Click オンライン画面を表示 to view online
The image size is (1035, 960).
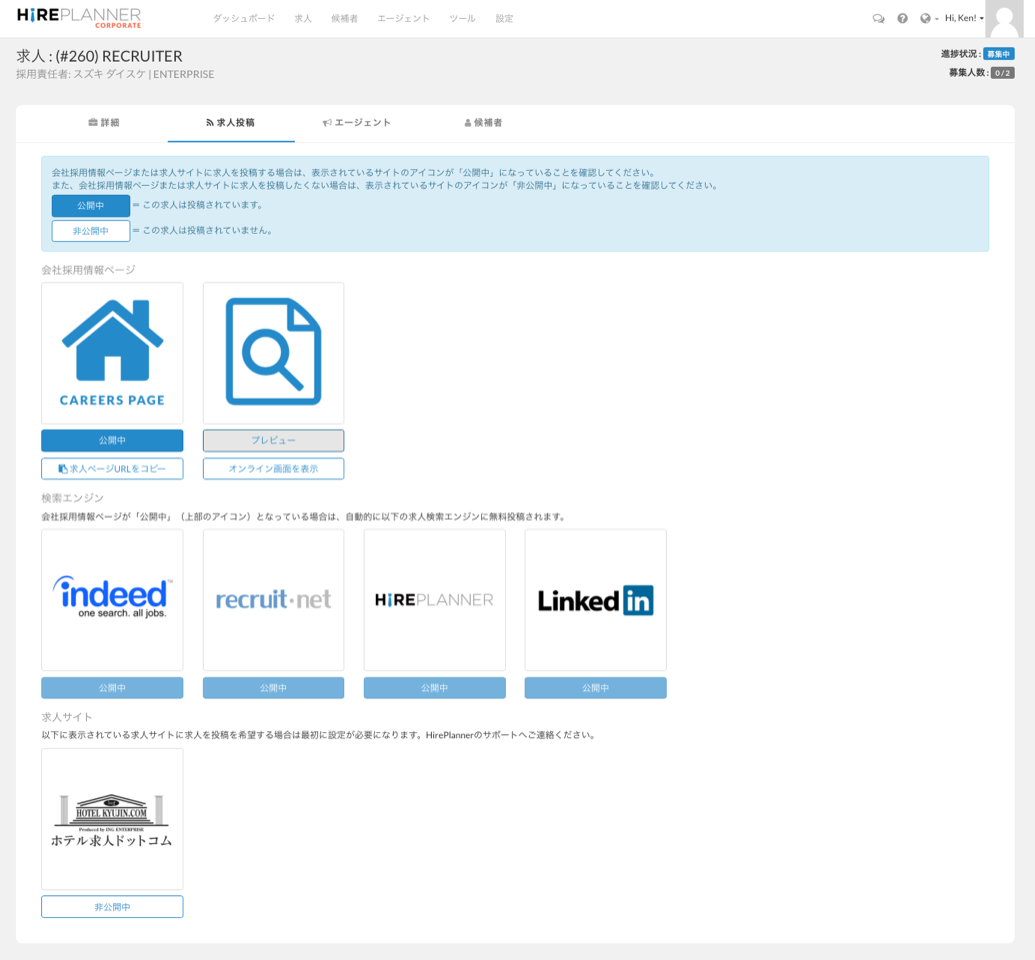pyautogui.click(x=273, y=468)
